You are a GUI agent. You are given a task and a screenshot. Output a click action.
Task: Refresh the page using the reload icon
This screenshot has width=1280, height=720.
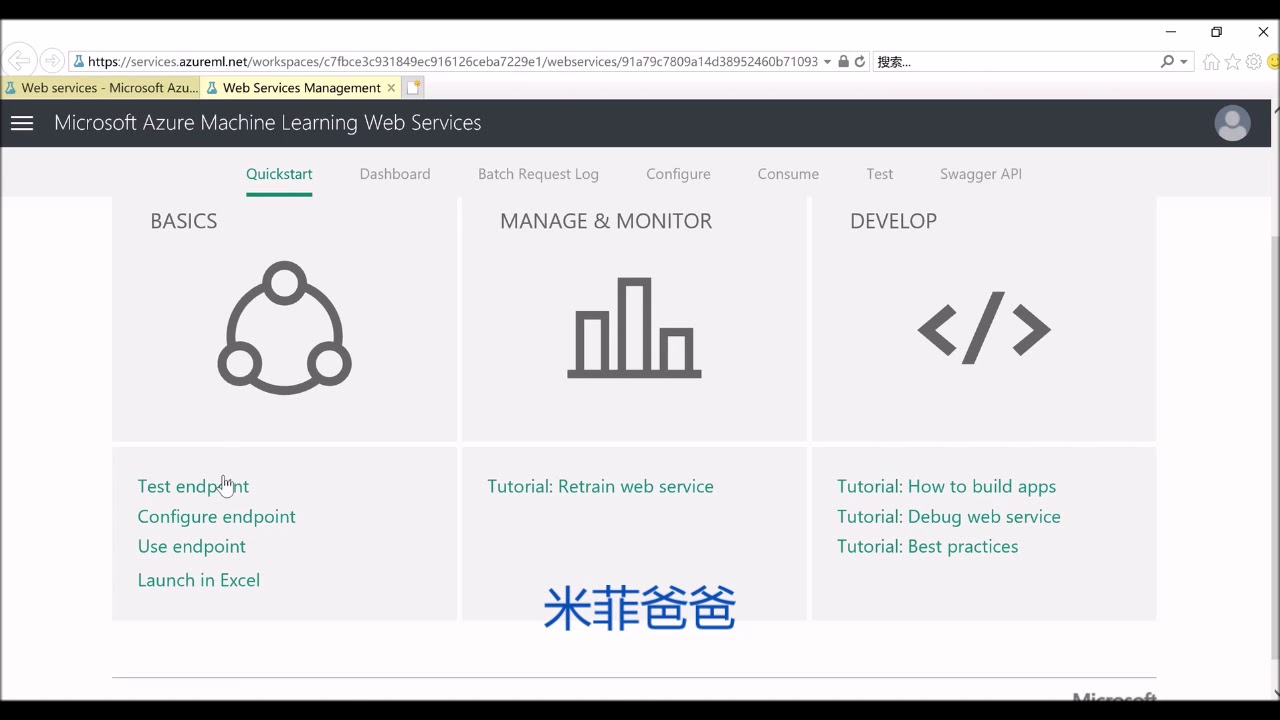coord(860,61)
